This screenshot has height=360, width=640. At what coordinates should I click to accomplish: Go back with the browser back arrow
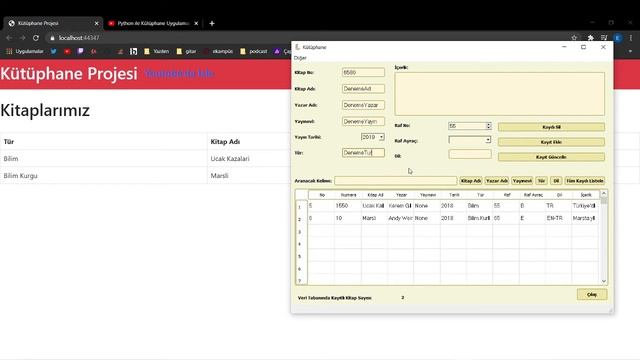(x=9, y=38)
